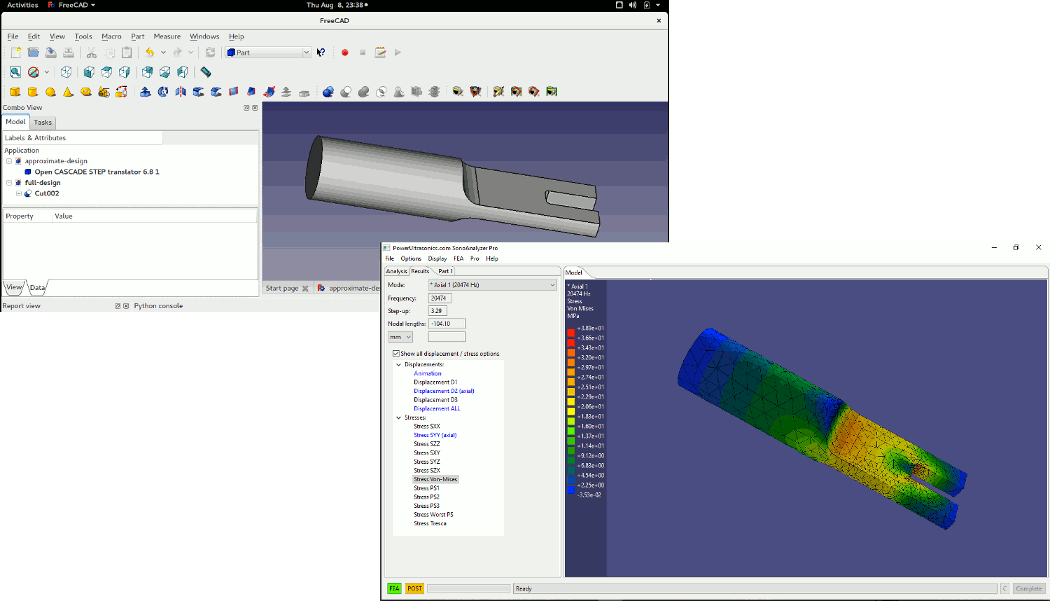Click the Cut boolean icon in Part toolbar
The image size is (1050, 601).
pyautogui.click(x=346, y=92)
